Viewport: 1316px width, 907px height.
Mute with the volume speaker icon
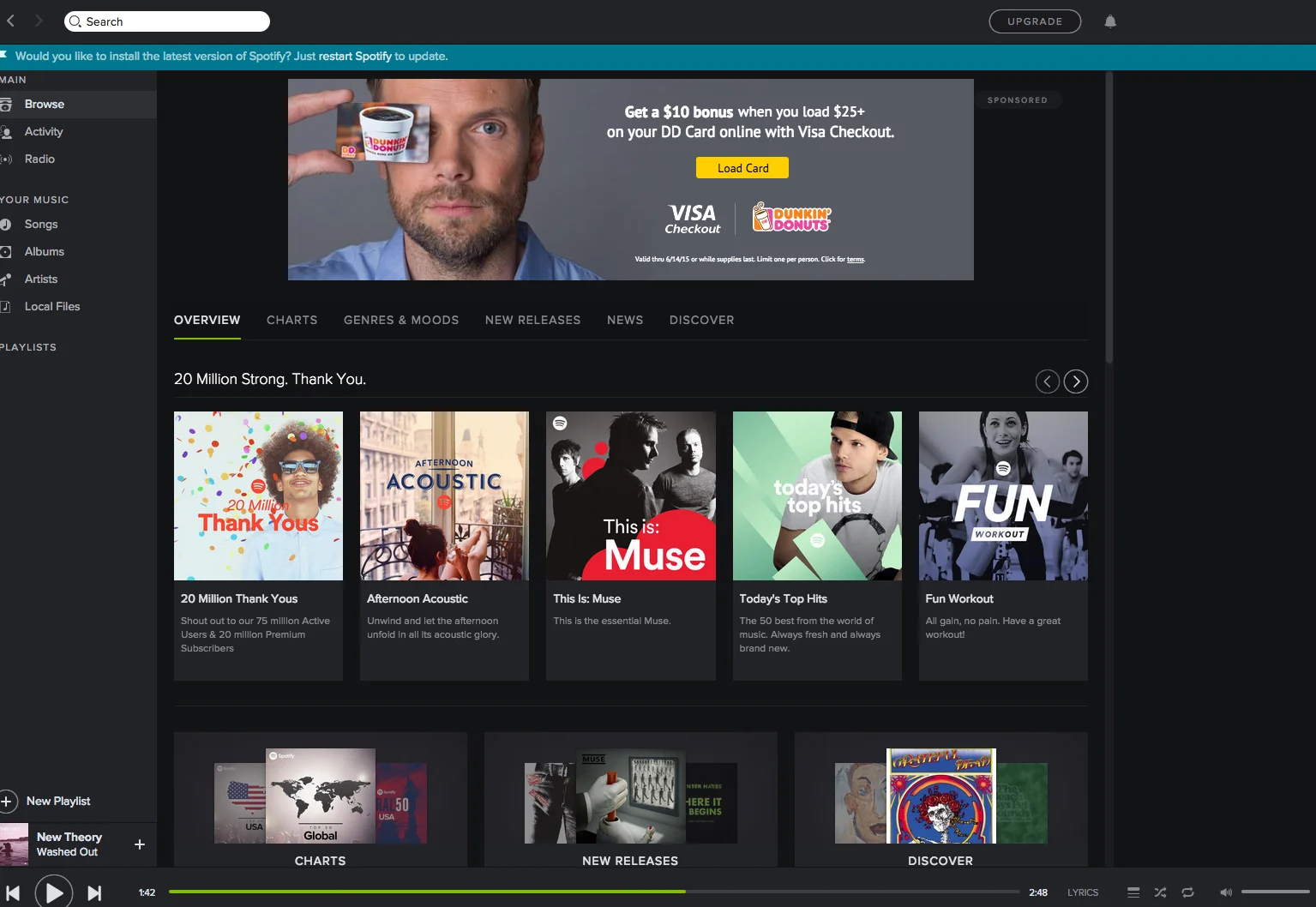pos(1226,892)
